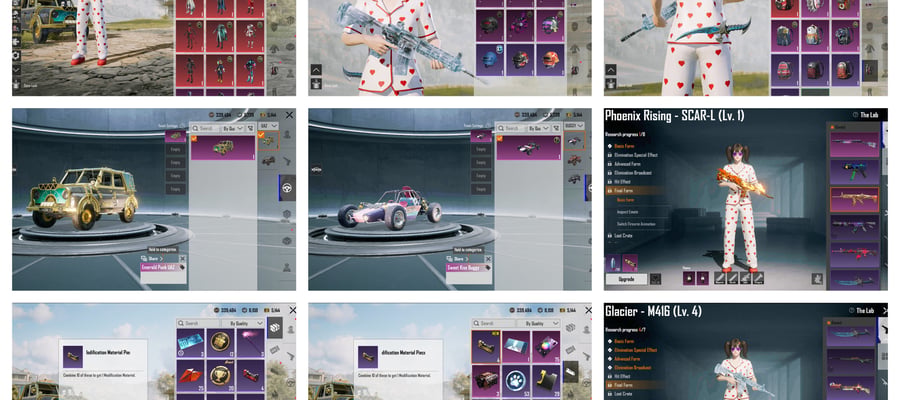Image resolution: width=900 pixels, height=400 pixels.
Task: Click the tag icon on Sweet Kiss Buggy label
Action: click(487, 267)
